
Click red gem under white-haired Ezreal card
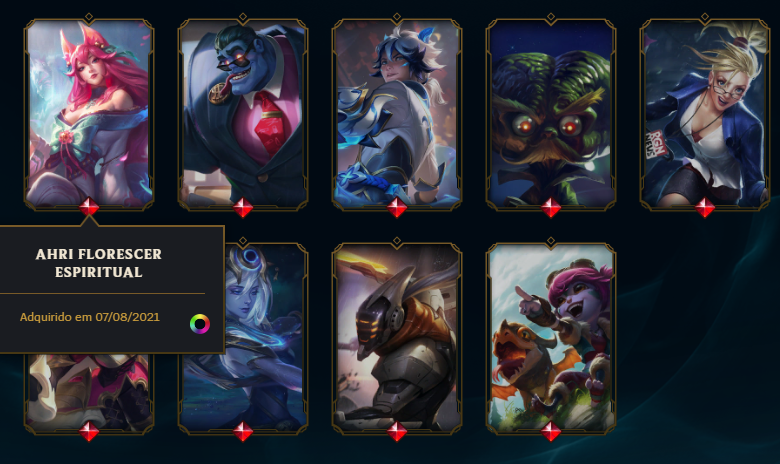396,207
